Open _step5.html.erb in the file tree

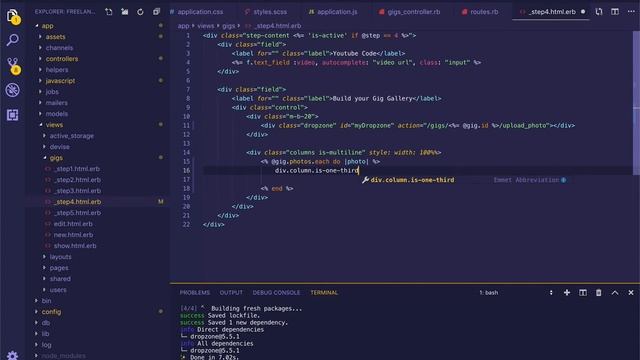tap(77, 213)
